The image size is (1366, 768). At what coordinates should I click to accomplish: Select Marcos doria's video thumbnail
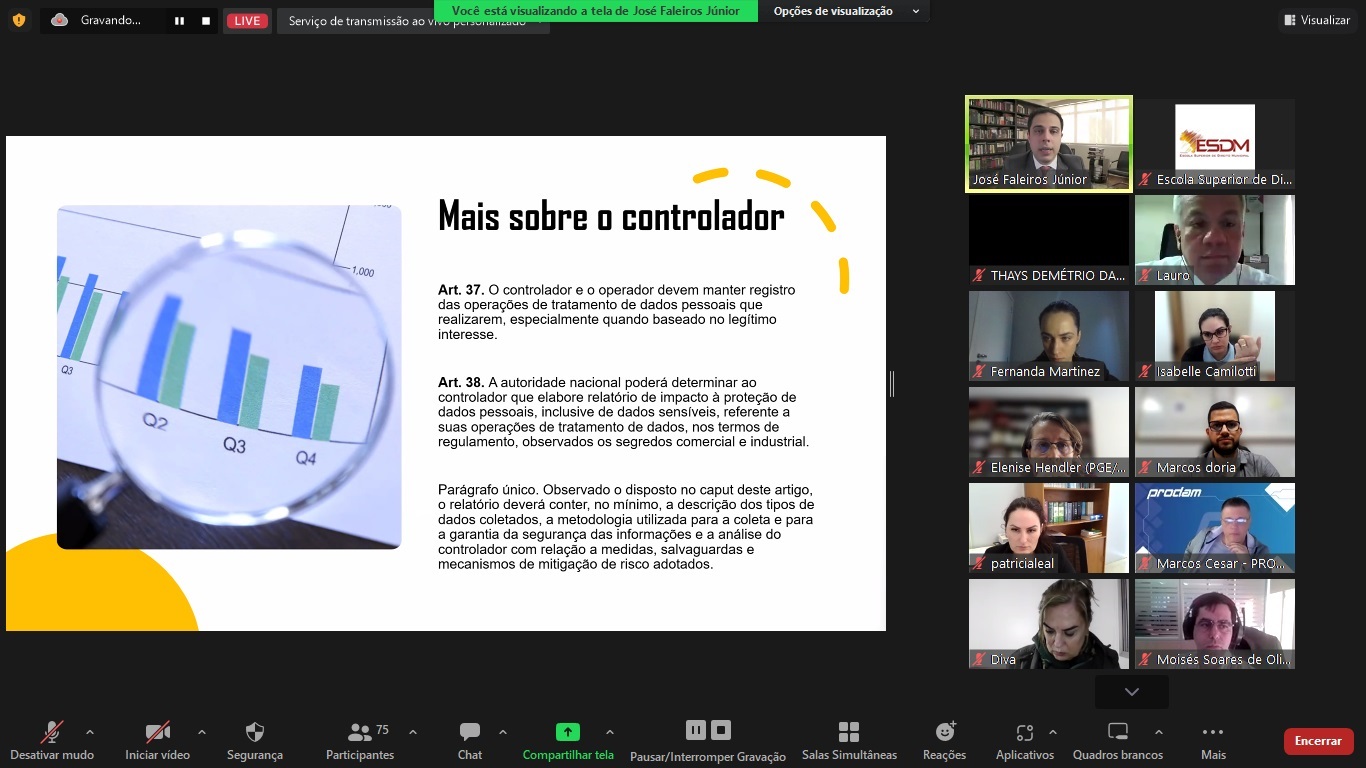coord(1215,432)
